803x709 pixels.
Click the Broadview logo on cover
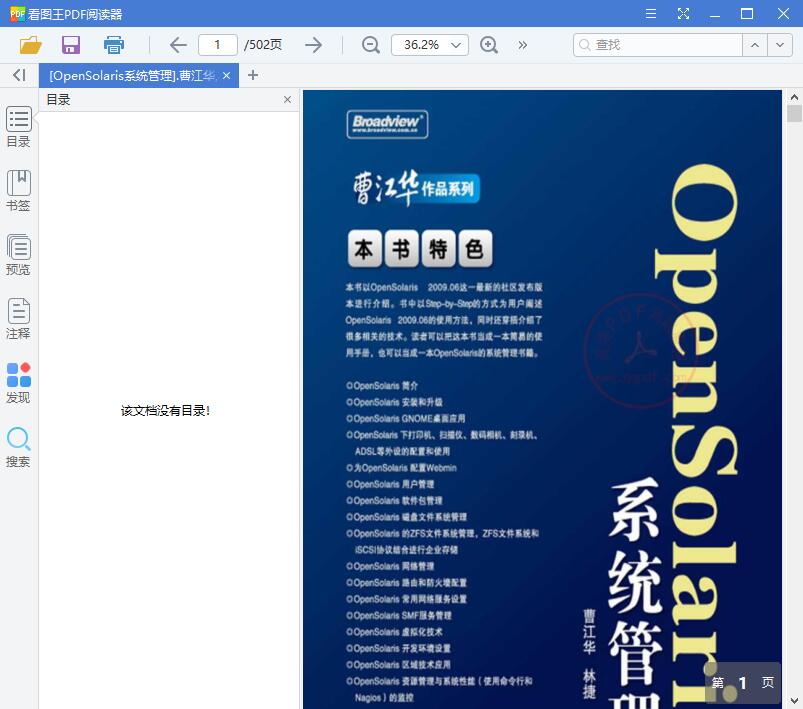pos(387,124)
